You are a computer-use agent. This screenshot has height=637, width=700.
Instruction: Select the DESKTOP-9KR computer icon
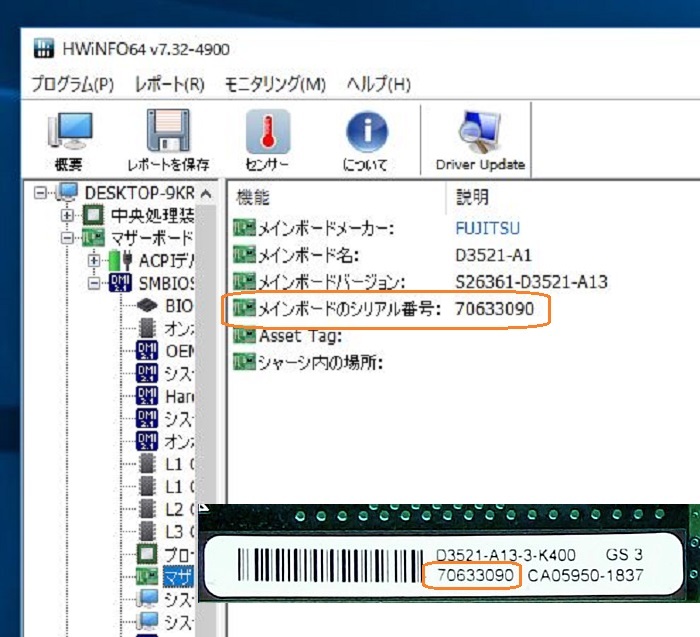coord(67,192)
